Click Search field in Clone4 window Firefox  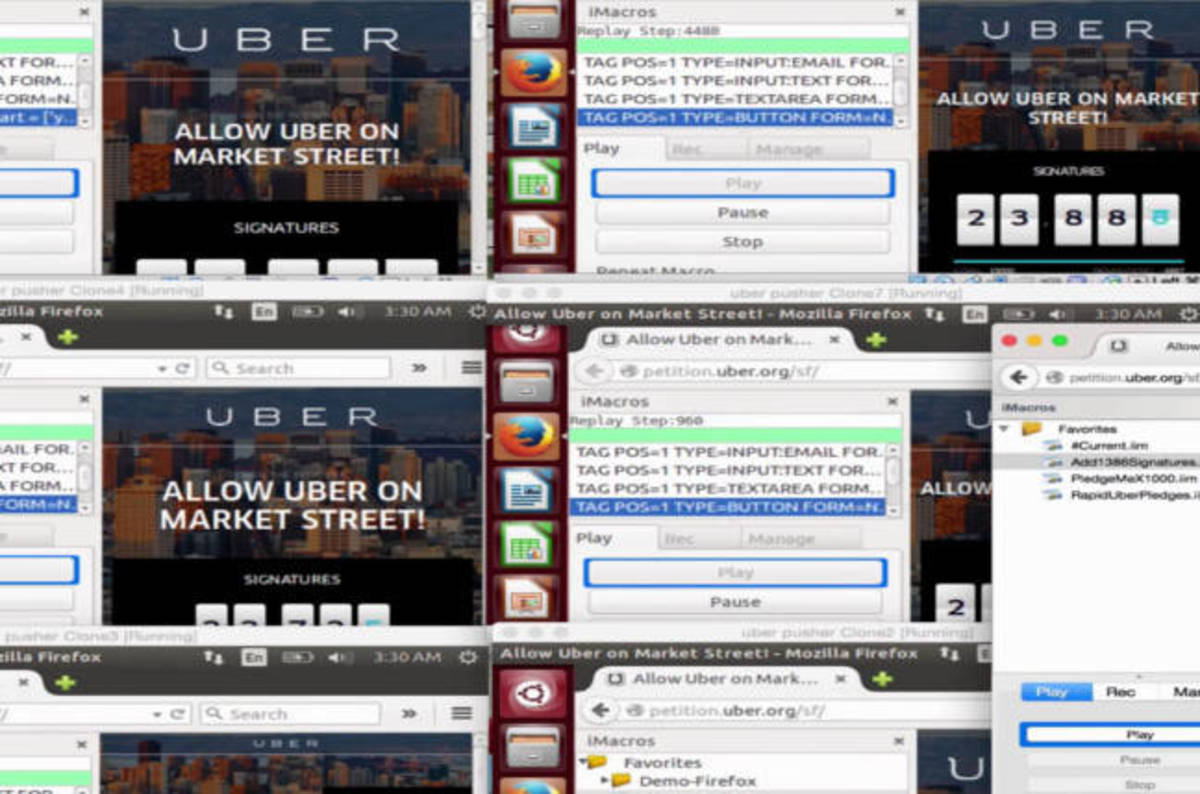point(298,368)
